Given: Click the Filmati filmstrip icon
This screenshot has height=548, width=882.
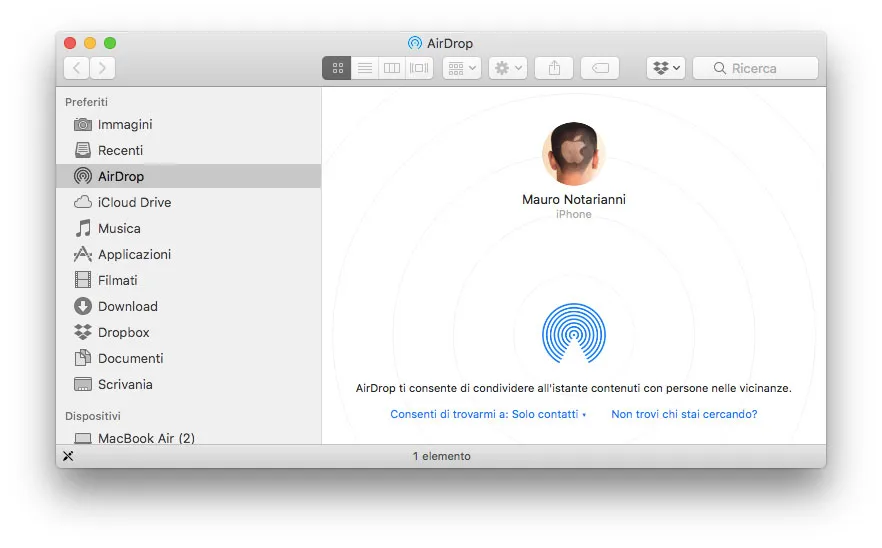Looking at the screenshot, I should point(83,280).
